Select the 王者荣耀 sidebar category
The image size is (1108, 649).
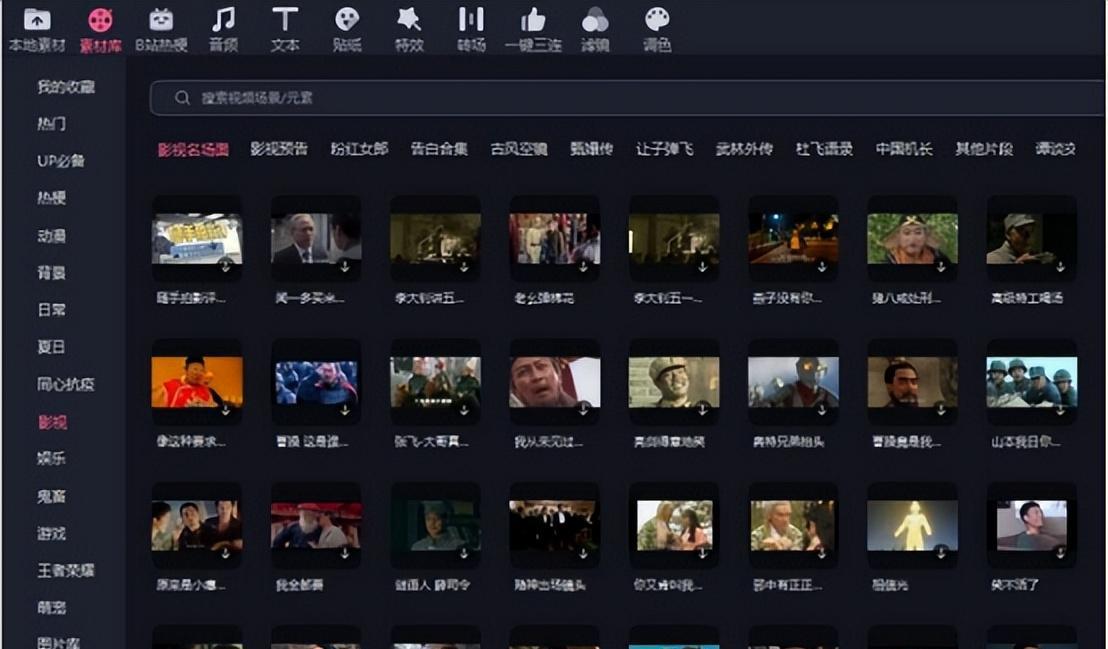[66, 570]
